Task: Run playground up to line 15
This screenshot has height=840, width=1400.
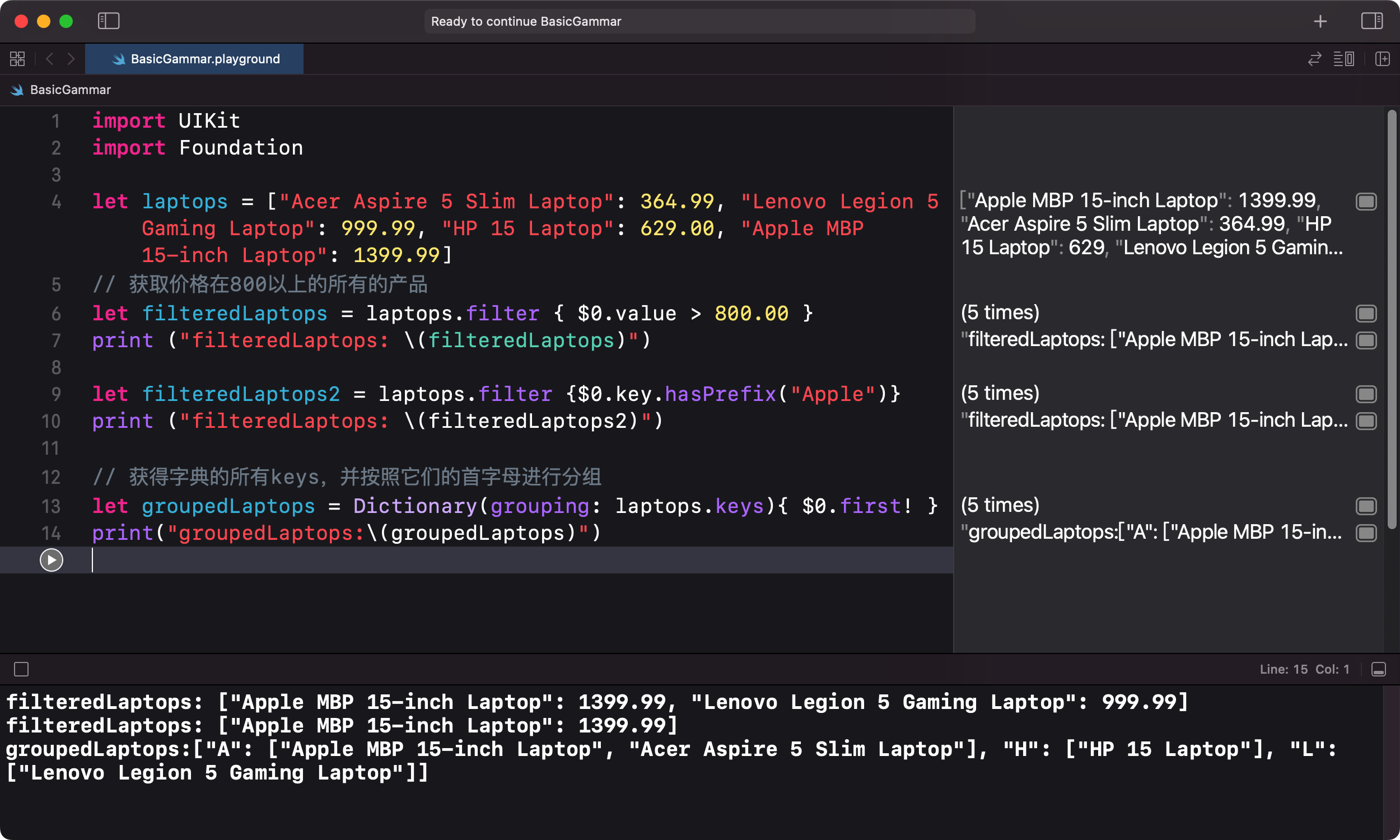Action: [x=52, y=560]
